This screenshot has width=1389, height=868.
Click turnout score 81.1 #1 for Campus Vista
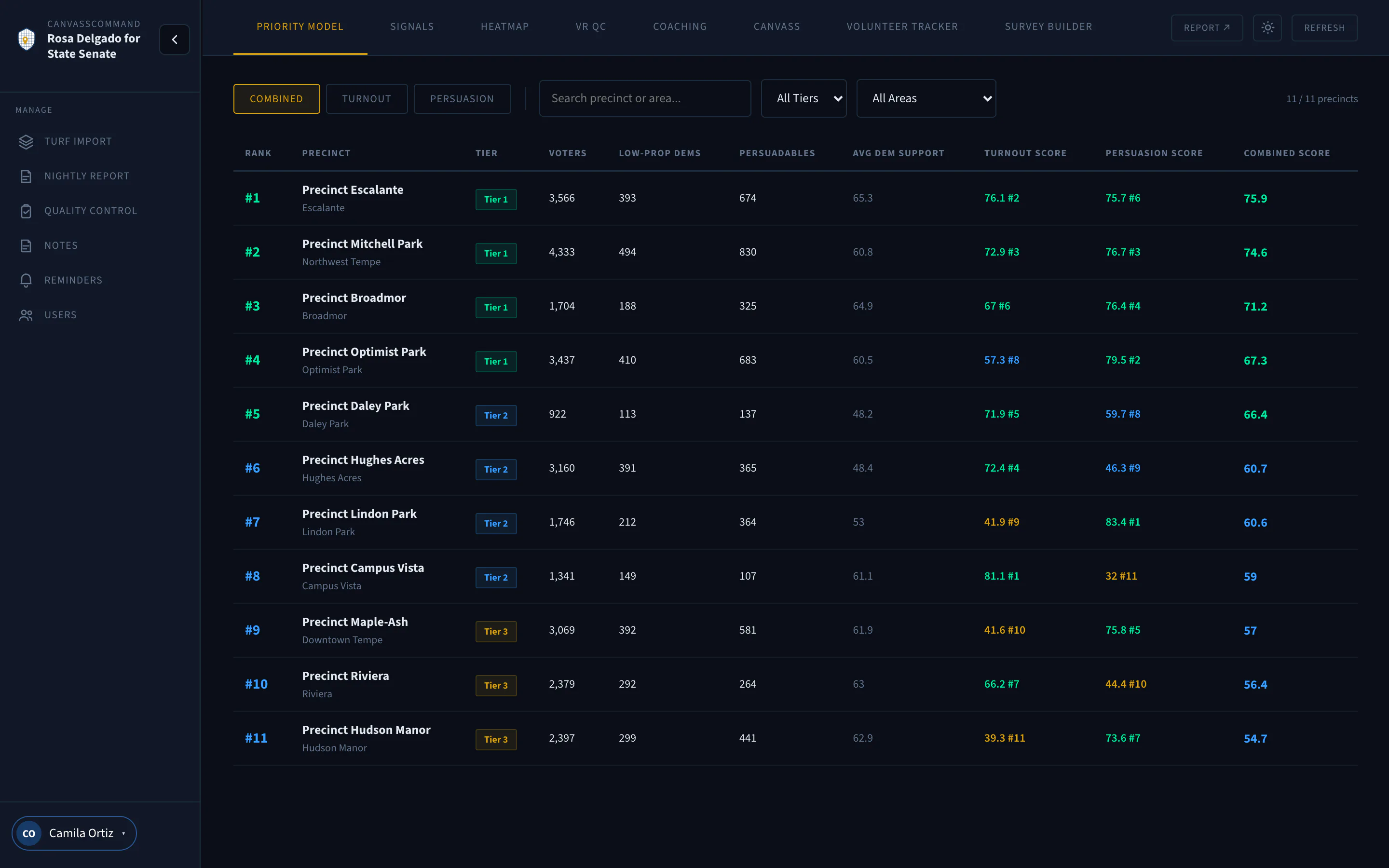(x=1002, y=576)
